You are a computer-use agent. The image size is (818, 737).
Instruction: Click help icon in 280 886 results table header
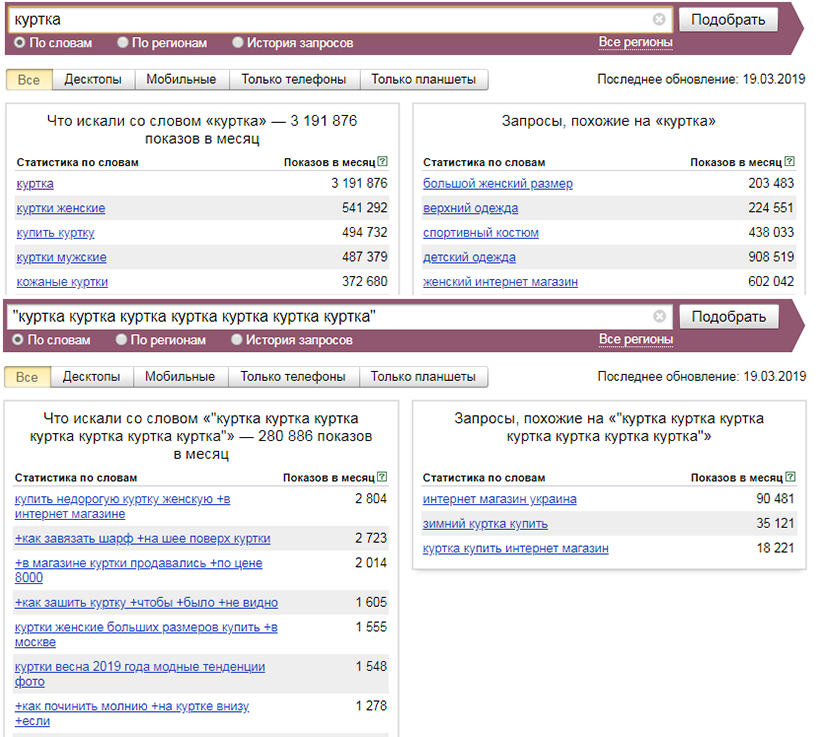tap(383, 478)
